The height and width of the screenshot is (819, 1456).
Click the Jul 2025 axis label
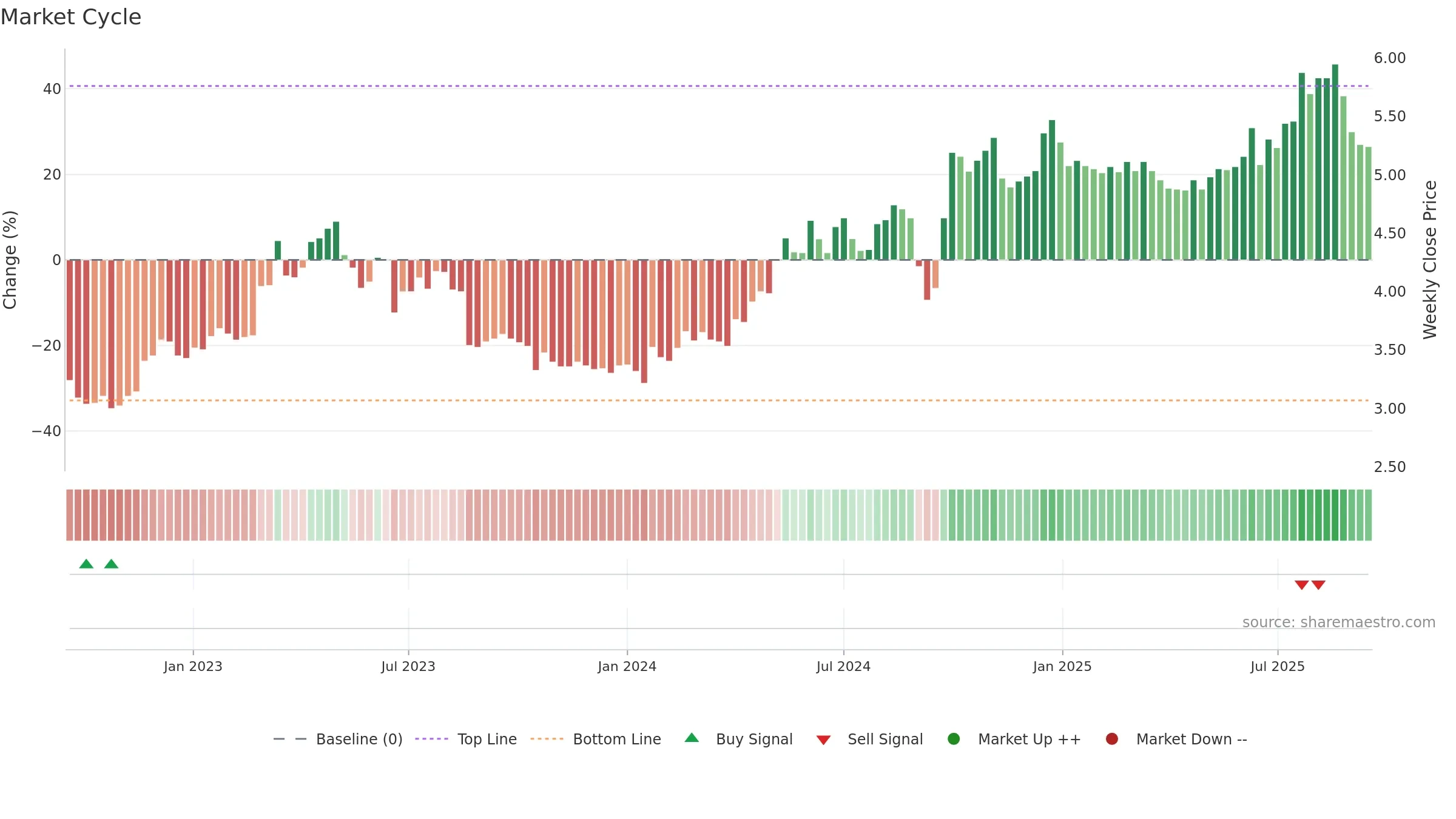(1278, 666)
